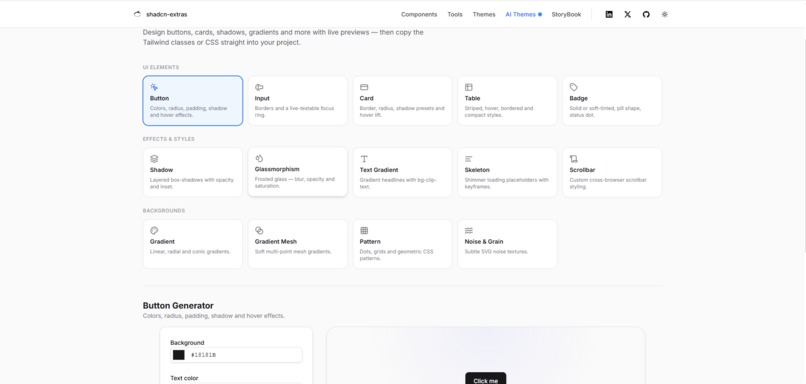Open the Skeleton generator title
This screenshot has height=384, width=806.
tap(477, 170)
